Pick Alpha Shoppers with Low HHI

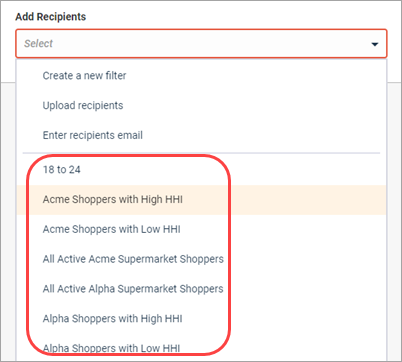point(201,348)
